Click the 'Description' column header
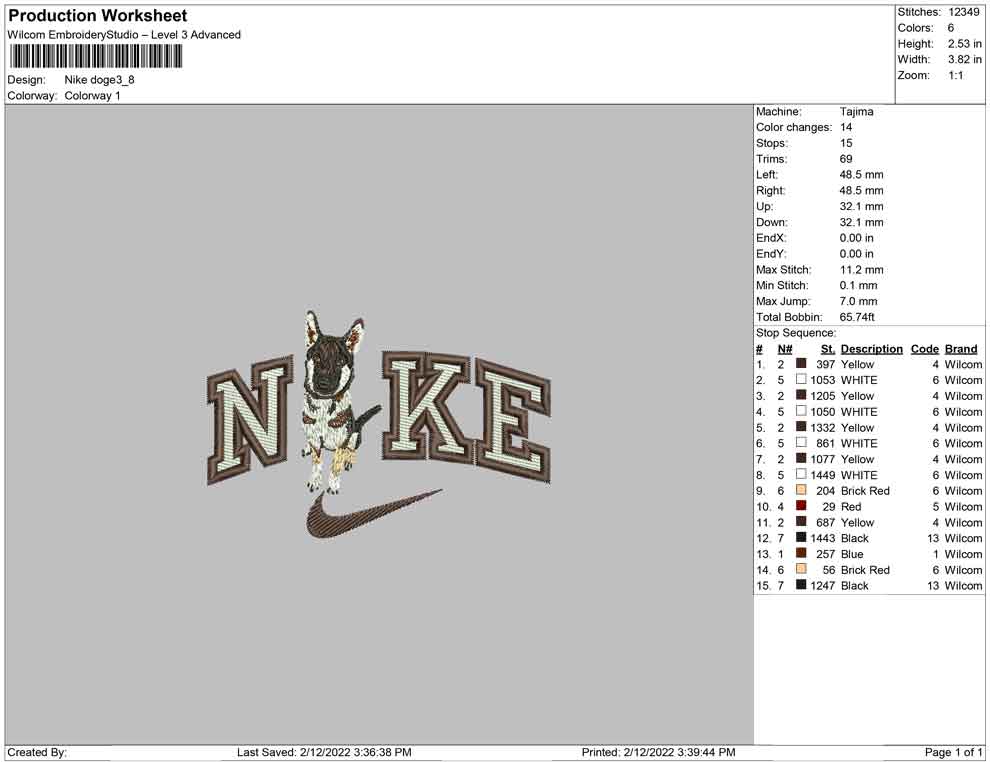The width and height of the screenshot is (990, 762). click(x=872, y=349)
